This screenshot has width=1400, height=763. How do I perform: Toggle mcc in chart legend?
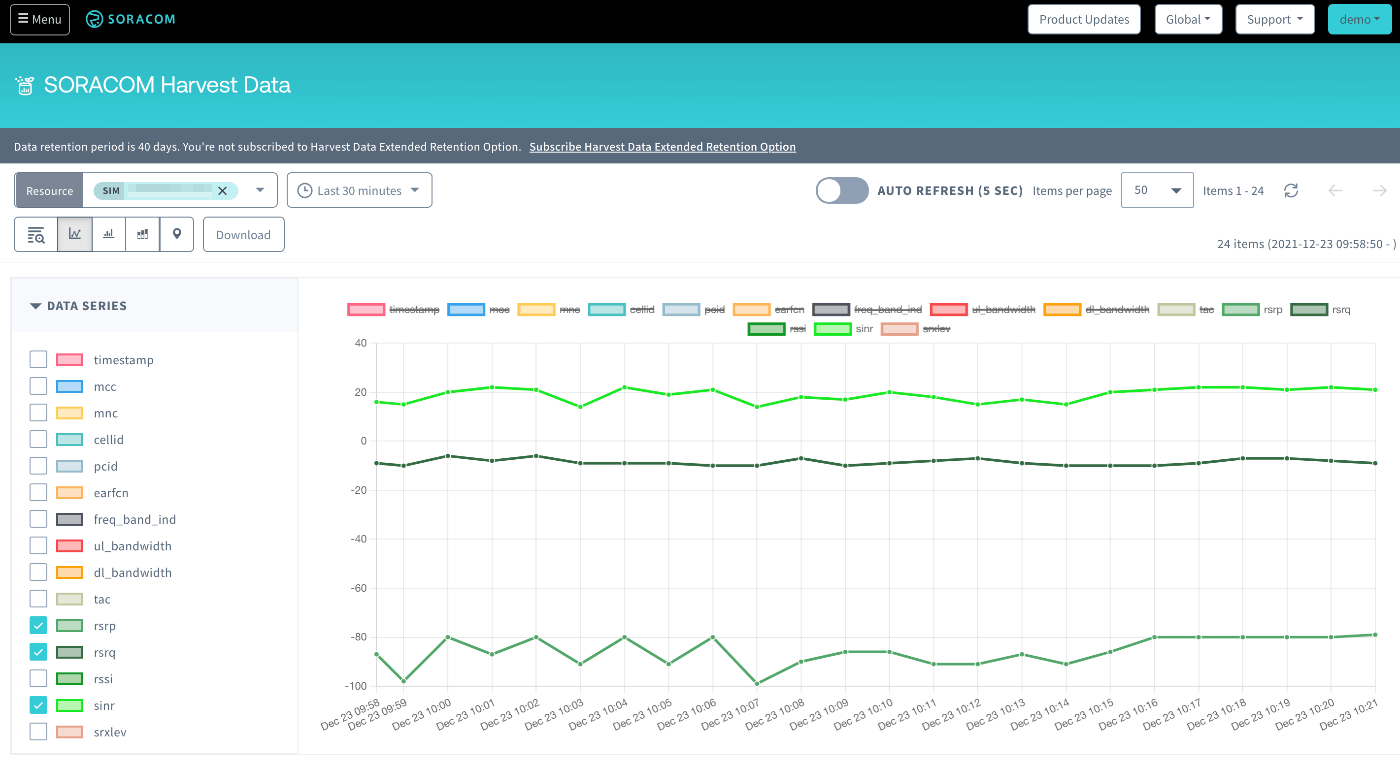click(x=479, y=310)
